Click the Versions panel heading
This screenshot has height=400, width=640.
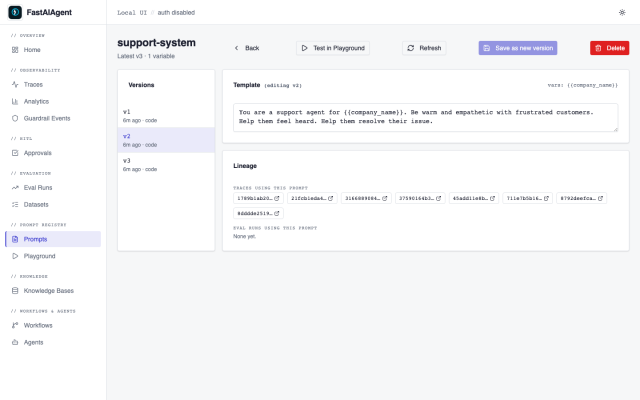pos(141,85)
